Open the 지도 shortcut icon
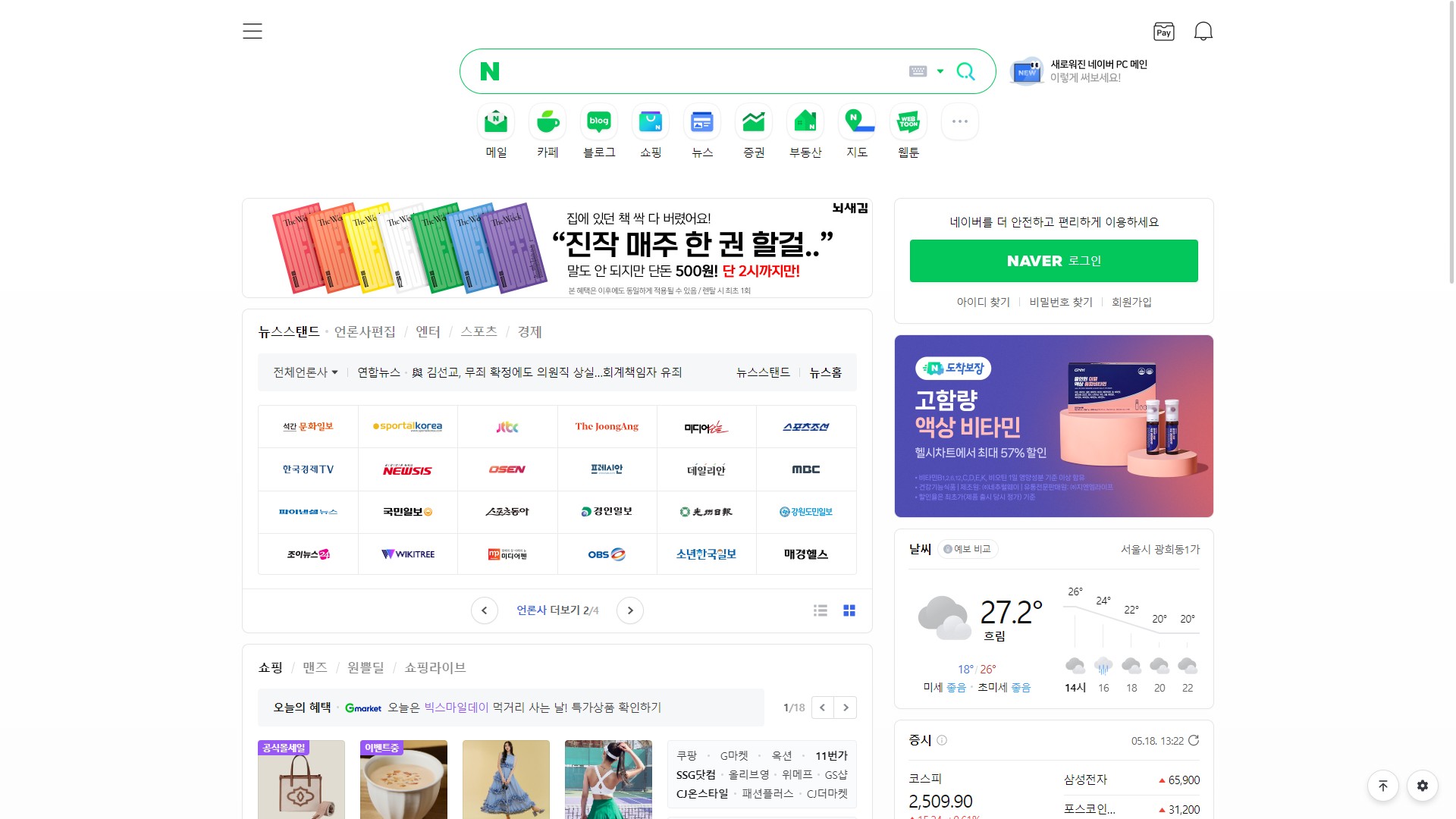This screenshot has width=1456, height=819. pos(857,122)
